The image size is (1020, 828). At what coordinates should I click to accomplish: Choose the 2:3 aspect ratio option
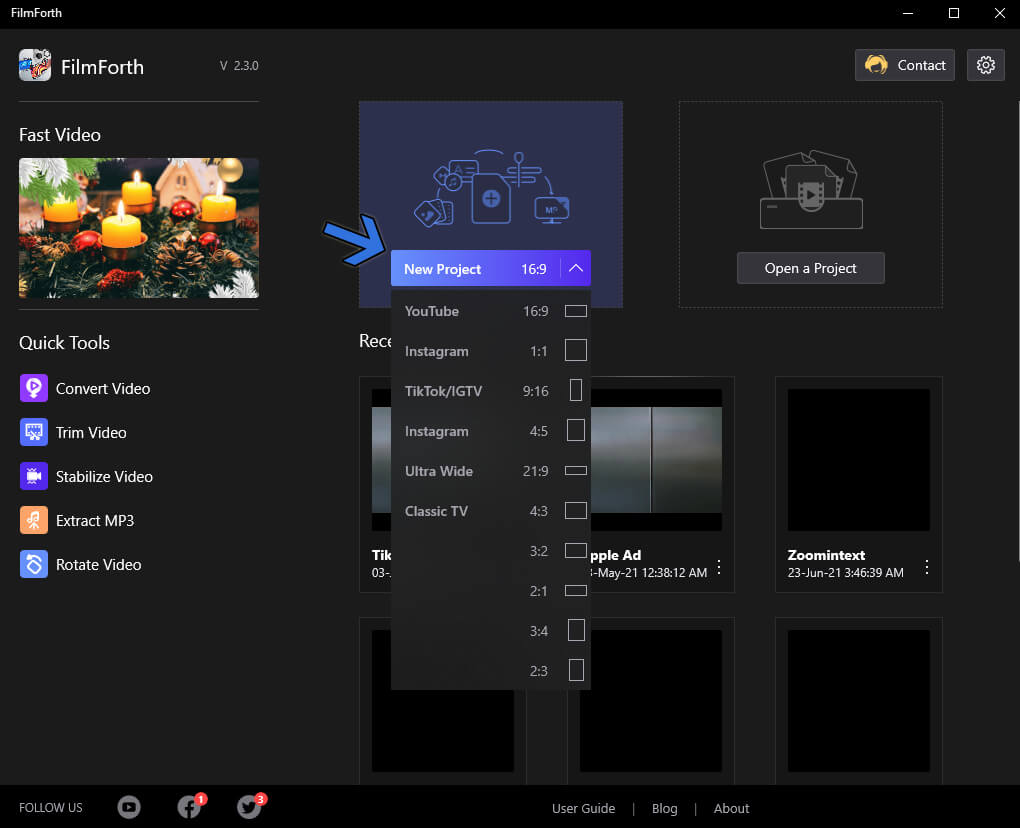[491, 671]
